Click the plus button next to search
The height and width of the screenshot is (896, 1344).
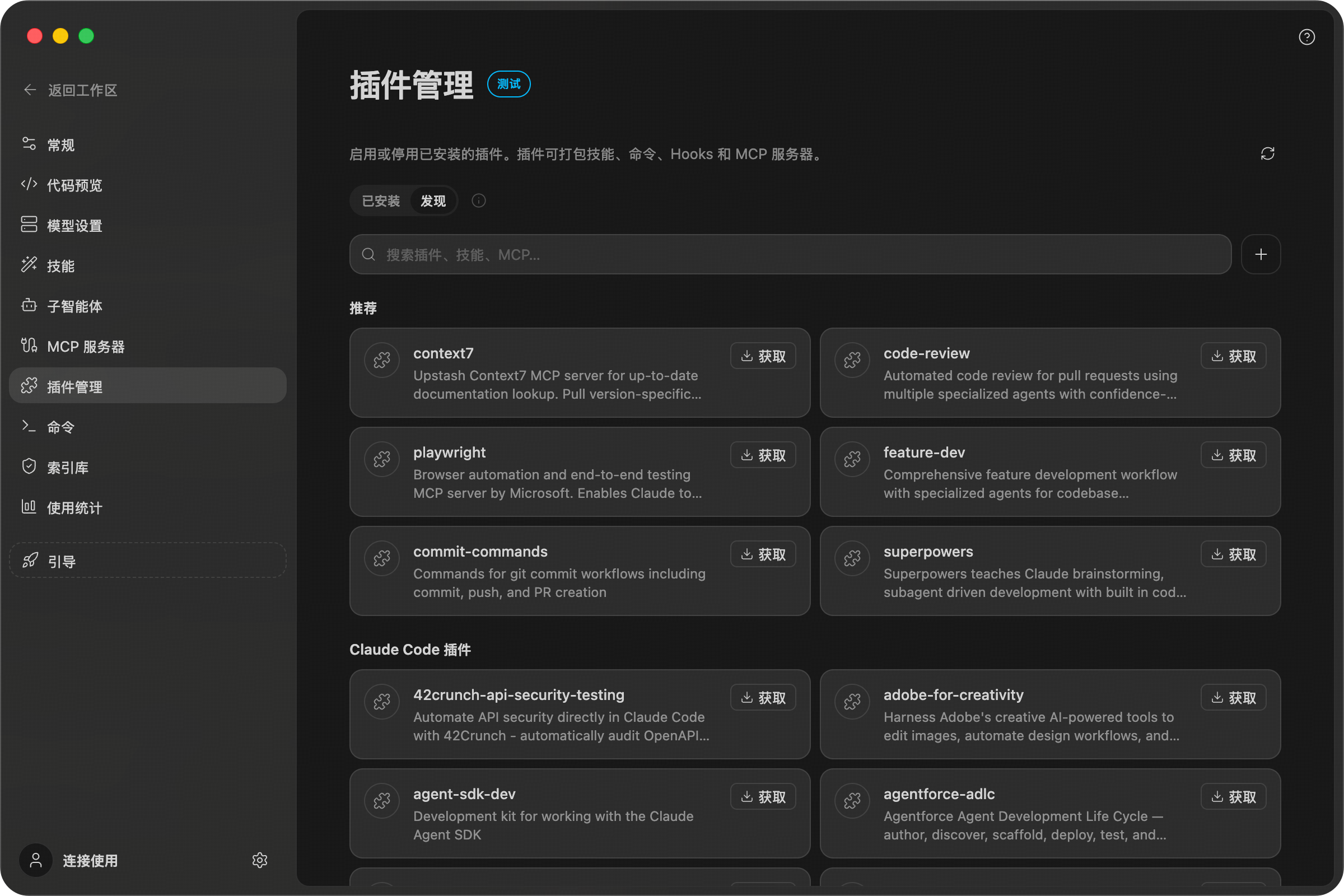tap(1261, 254)
